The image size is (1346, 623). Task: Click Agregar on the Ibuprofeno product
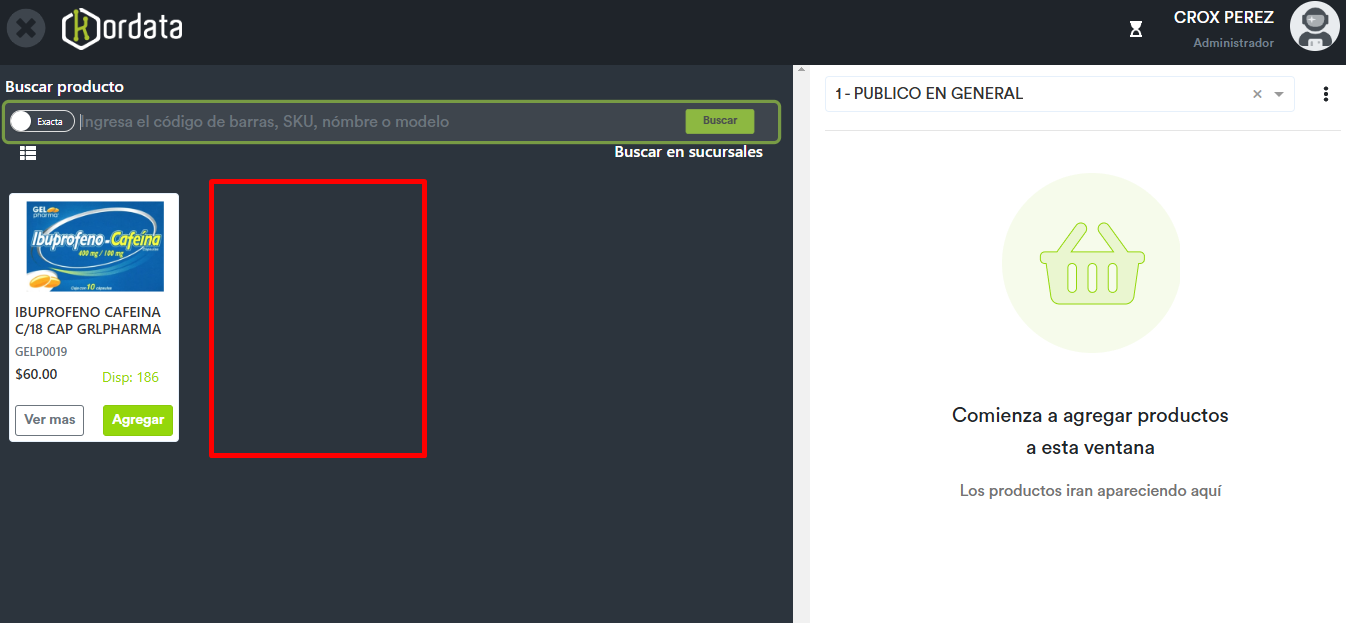tap(138, 420)
